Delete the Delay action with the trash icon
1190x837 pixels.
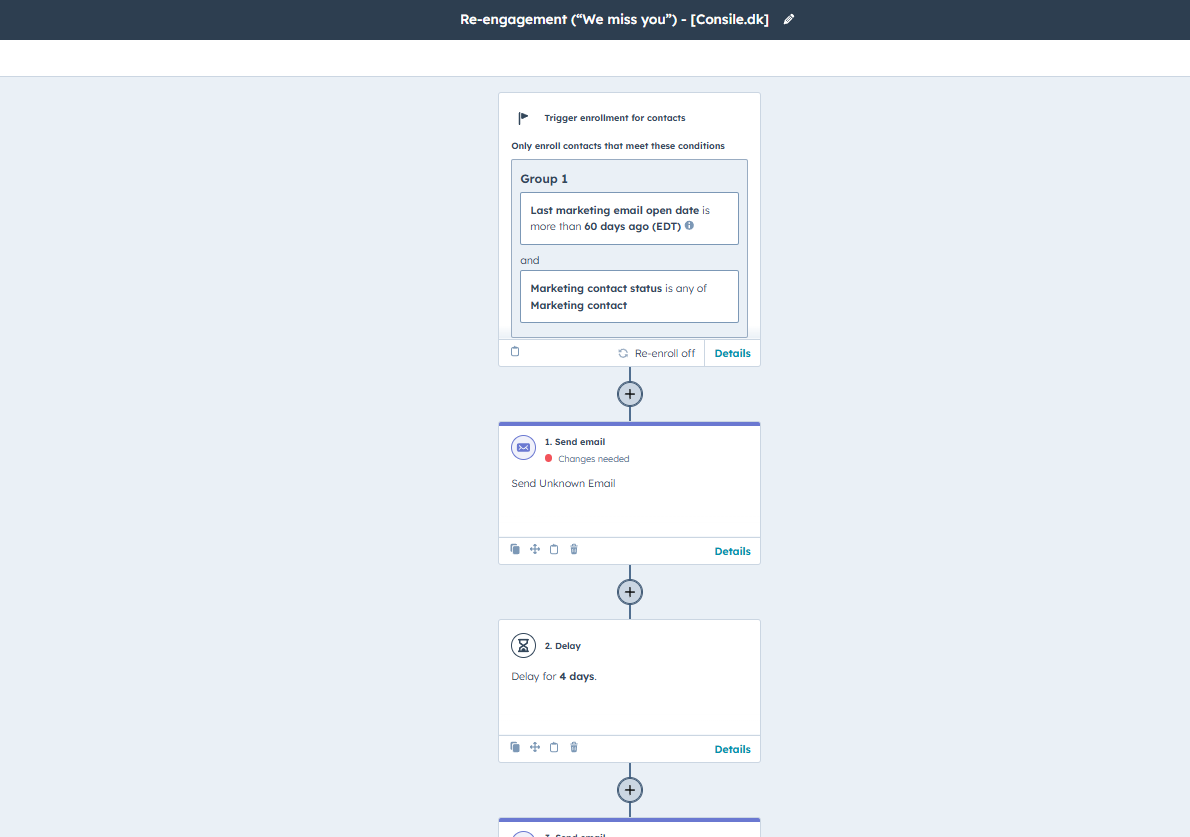(573, 747)
